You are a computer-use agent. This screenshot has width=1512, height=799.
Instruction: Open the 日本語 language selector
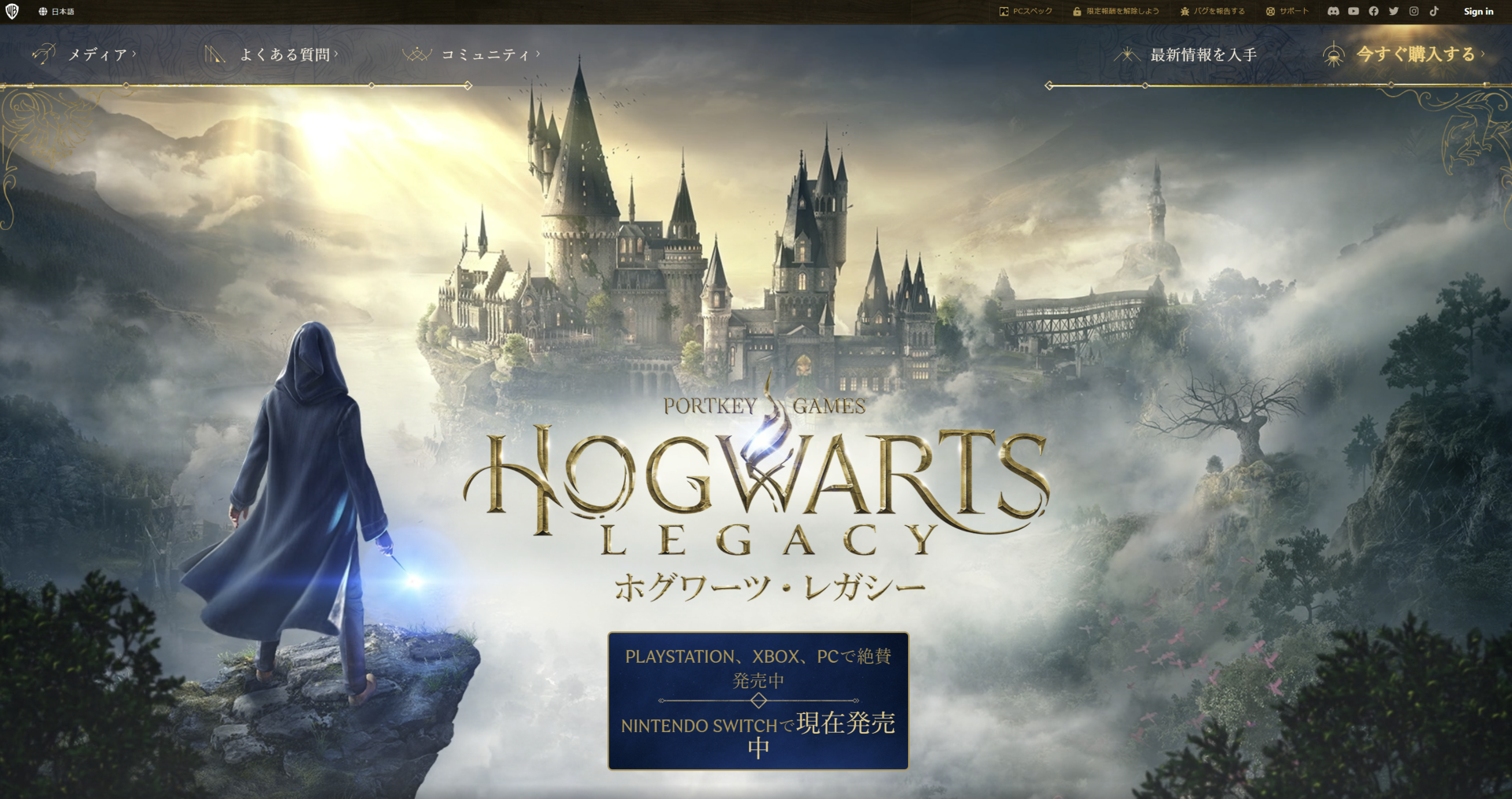(x=56, y=12)
